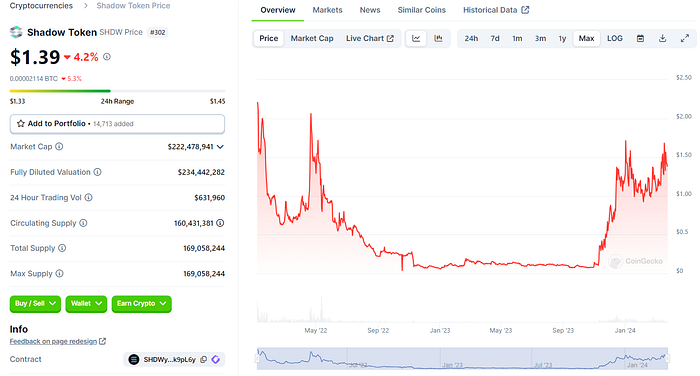
Task: Open Buy / Sell dropdown
Action: click(35, 304)
